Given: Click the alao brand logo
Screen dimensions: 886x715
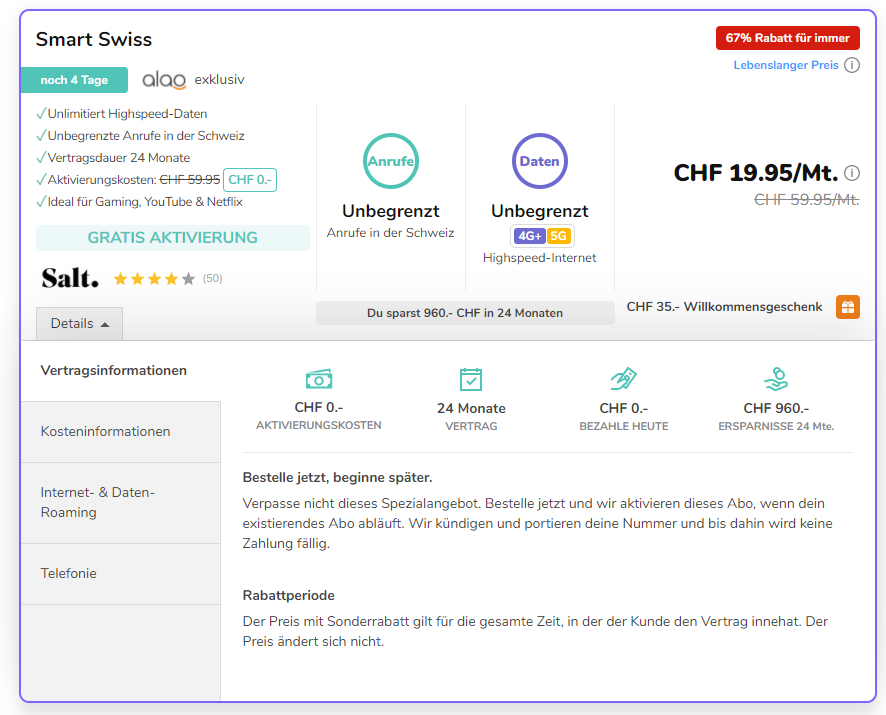Looking at the screenshot, I should pos(164,80).
